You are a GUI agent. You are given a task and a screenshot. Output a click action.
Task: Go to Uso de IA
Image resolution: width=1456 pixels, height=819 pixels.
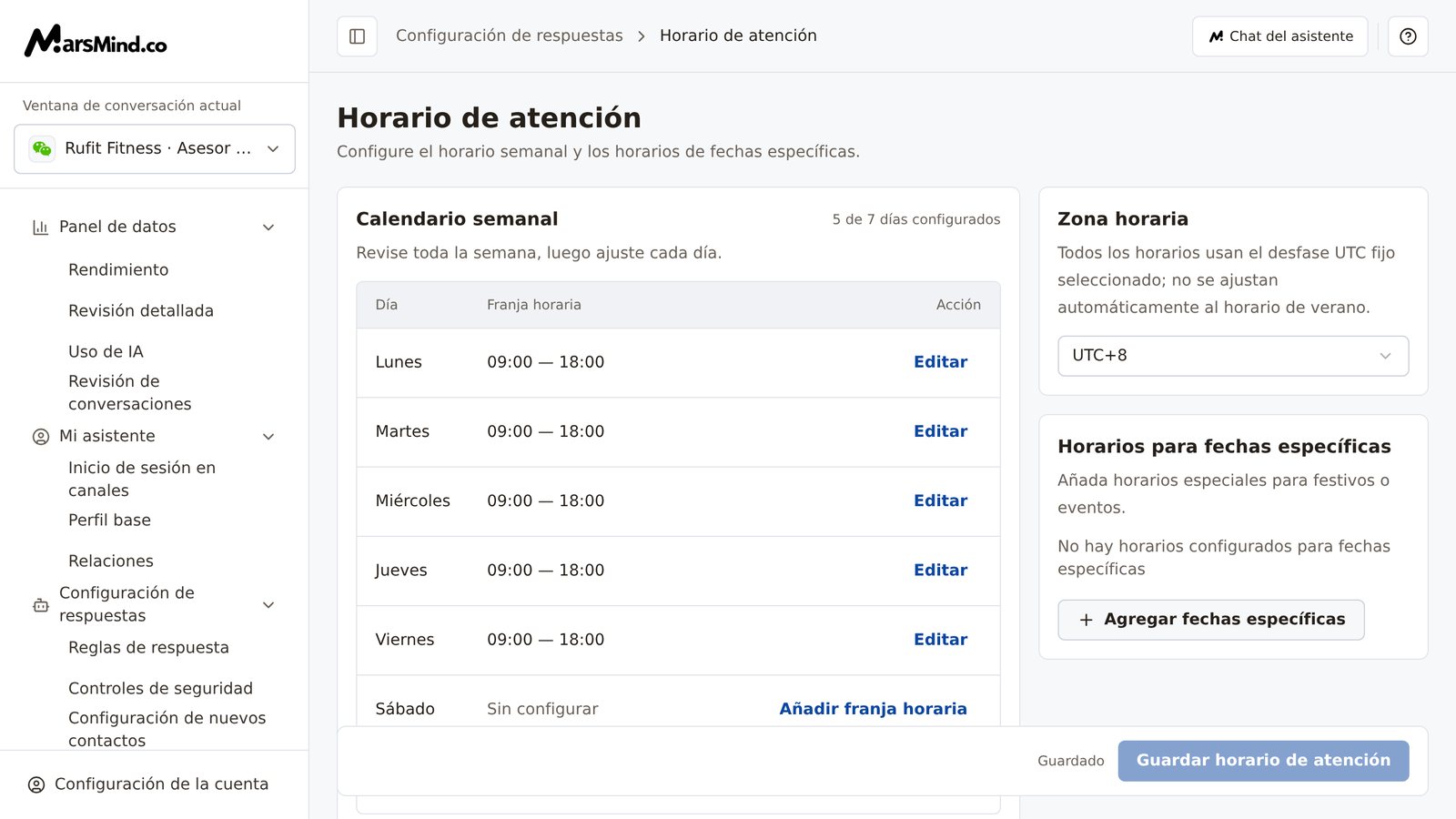(106, 351)
